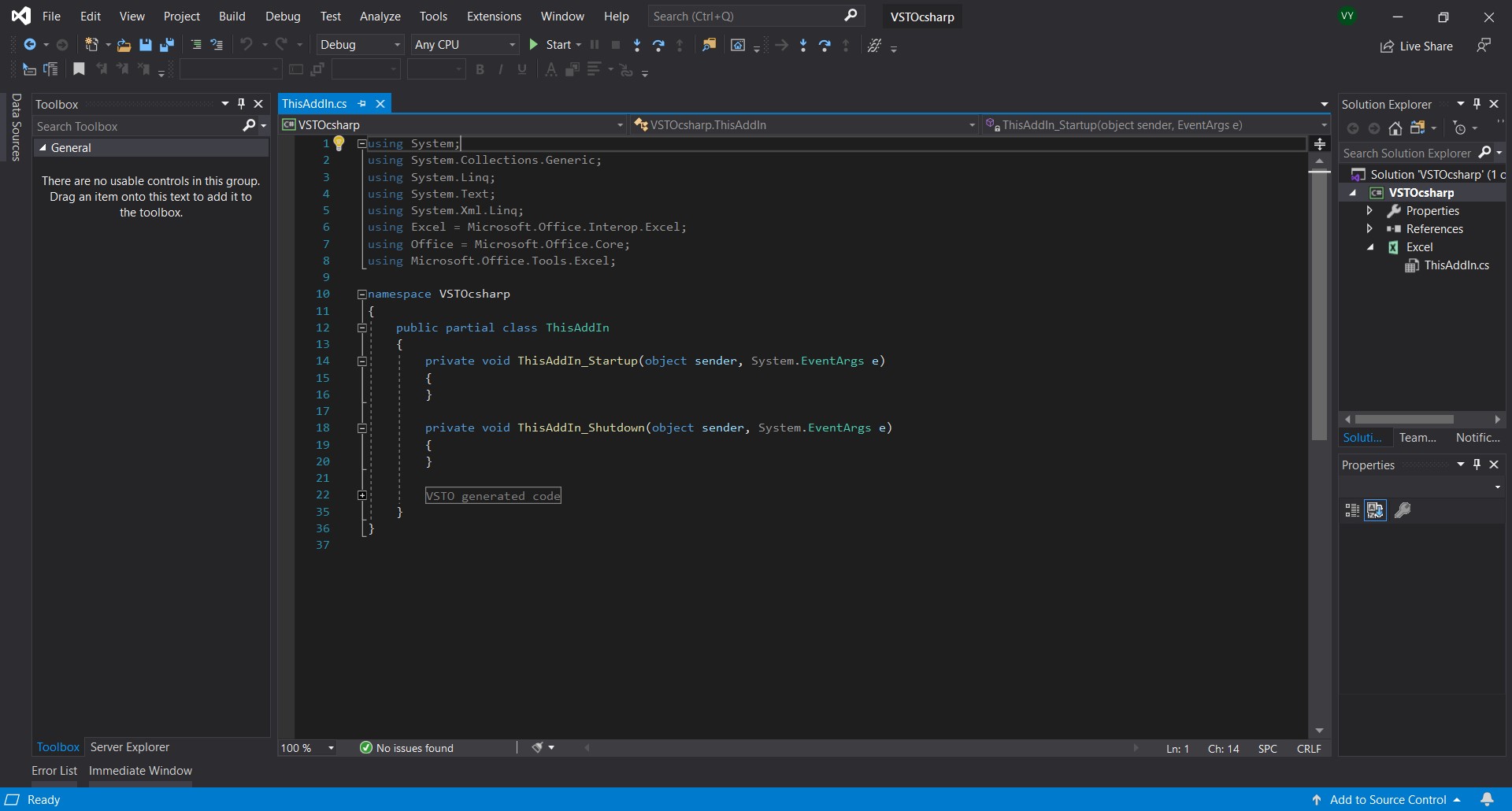This screenshot has width=1512, height=811.
Task: Click the Step Over debug icon
Action: [658, 45]
